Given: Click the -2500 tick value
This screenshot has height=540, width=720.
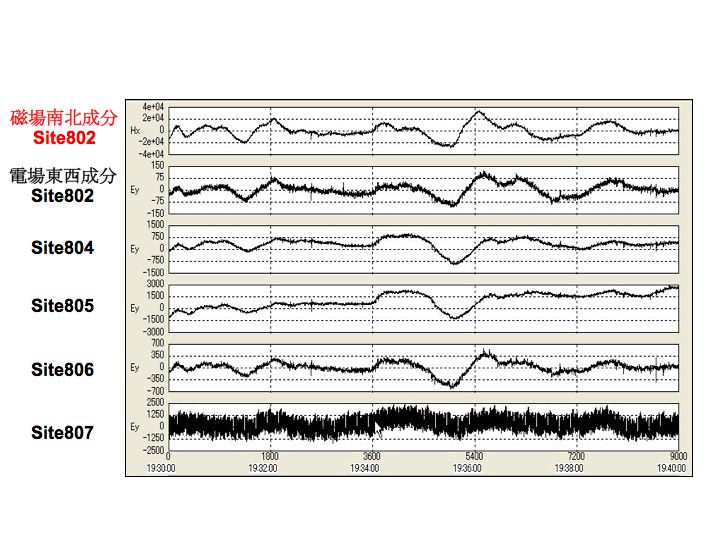Looking at the screenshot, I should pos(154,450).
